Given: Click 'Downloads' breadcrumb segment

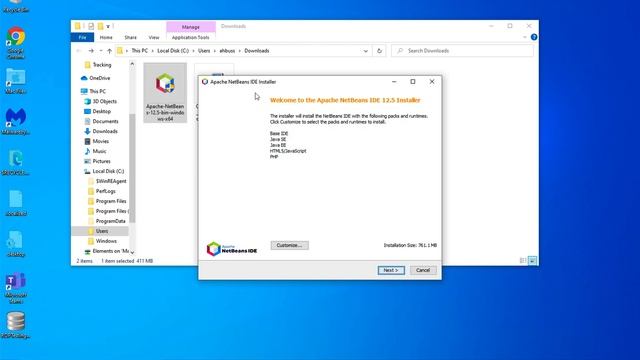Looking at the screenshot, I should [x=257, y=51].
